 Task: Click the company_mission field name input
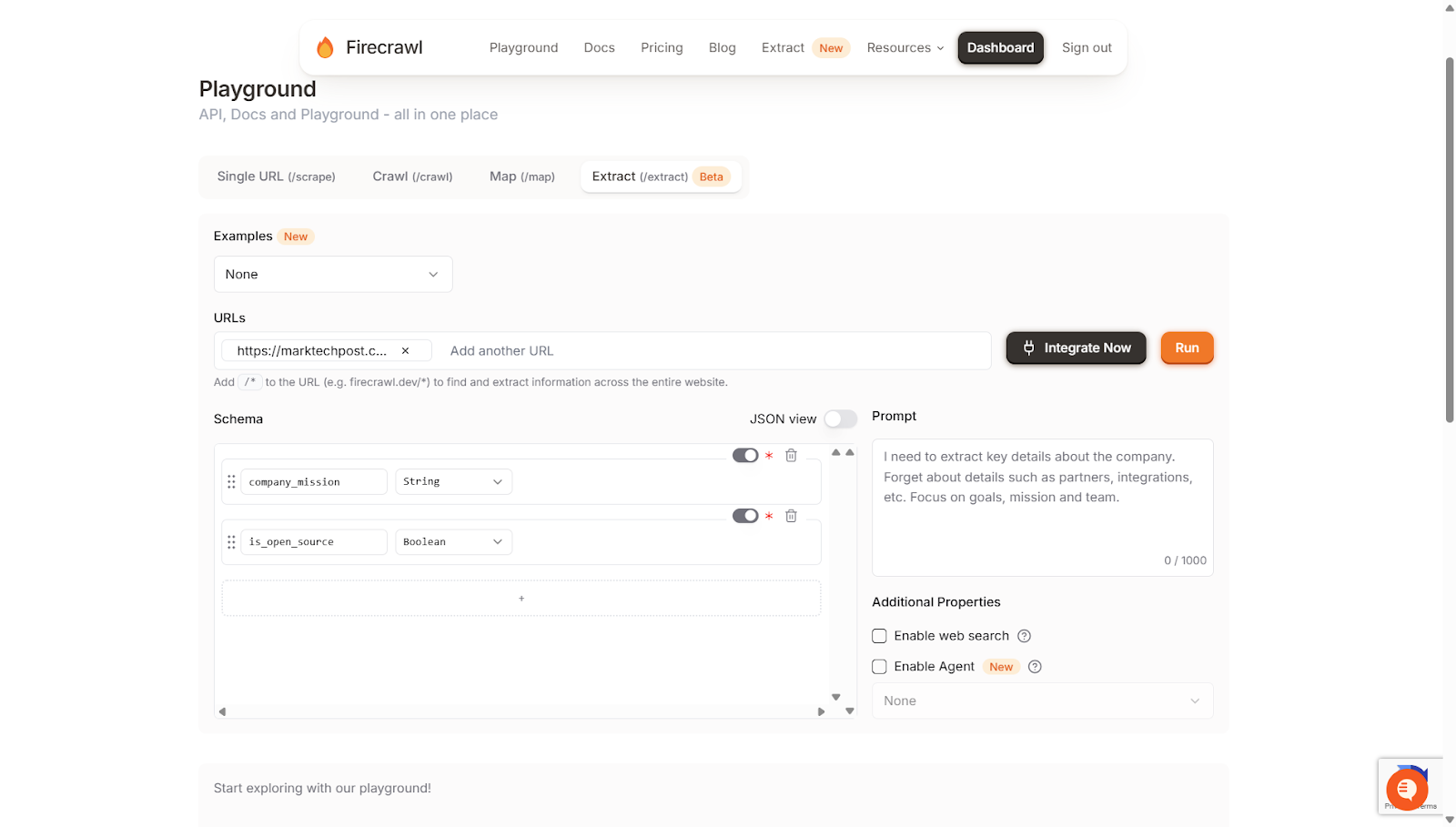click(x=314, y=482)
